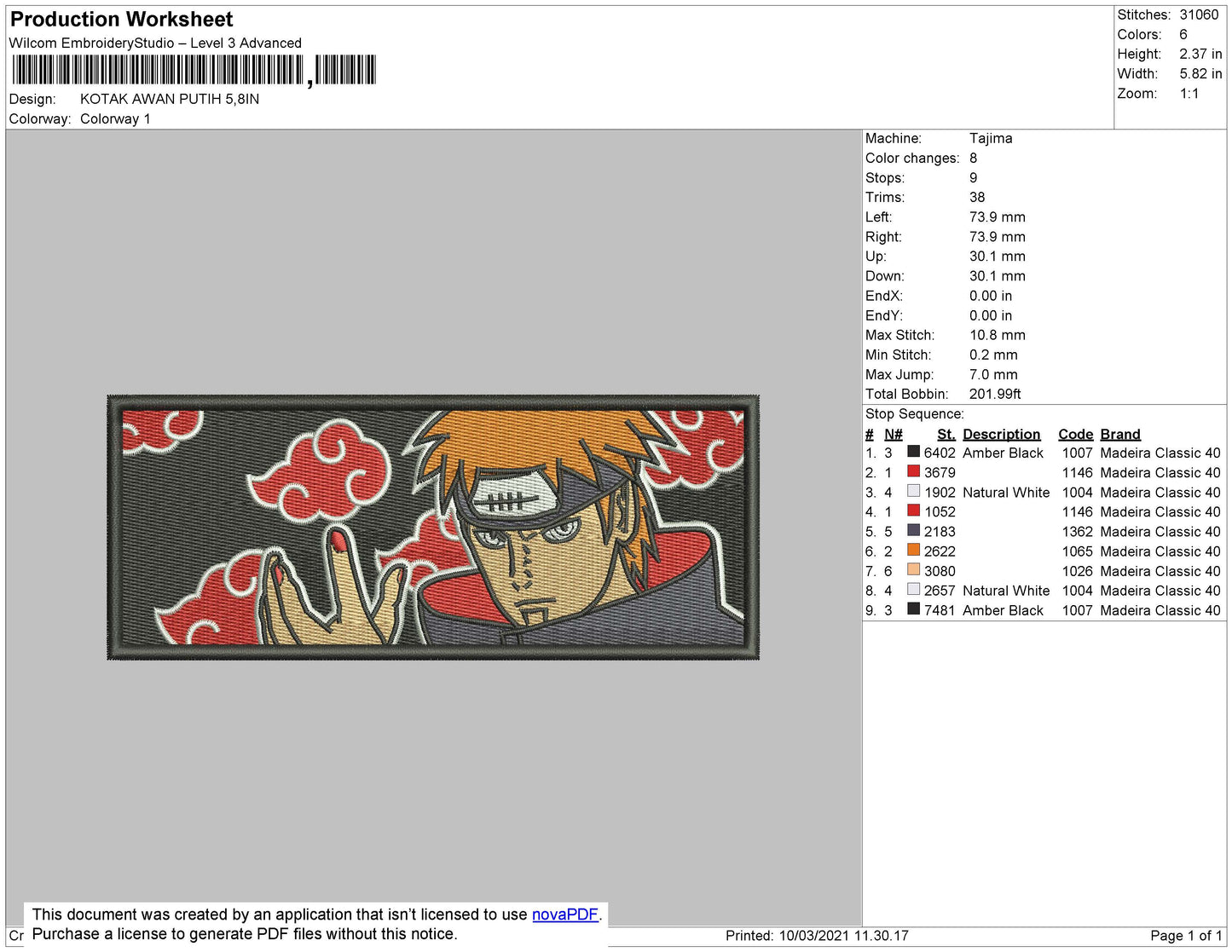Screen dimensions: 1232x952
Task: Select the white swatch beside 2657 Natural White
Action: tap(913, 589)
